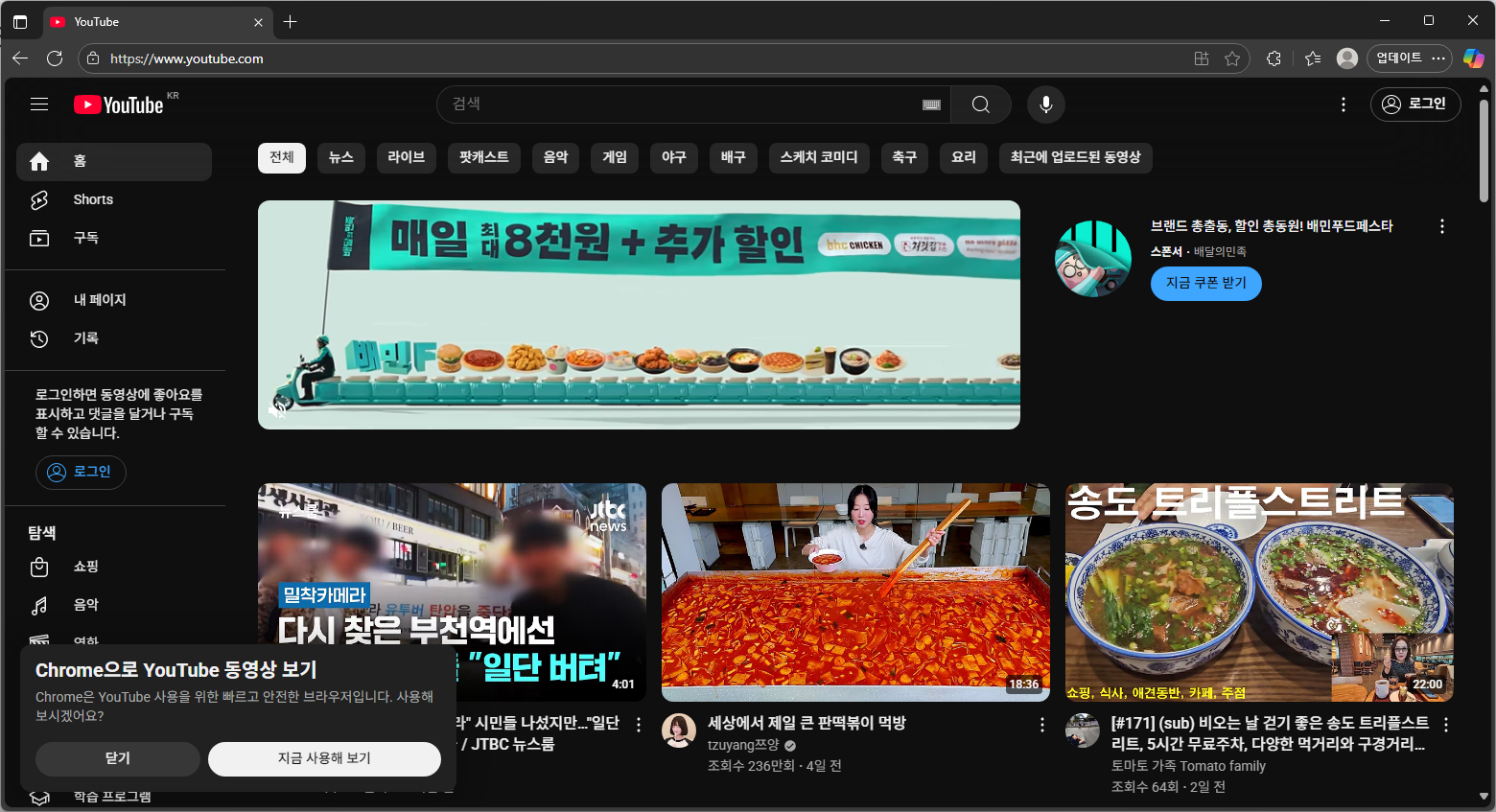Open the three-dot menu on the 판떡볶이 video
This screenshot has width=1496, height=812.
(x=1041, y=724)
